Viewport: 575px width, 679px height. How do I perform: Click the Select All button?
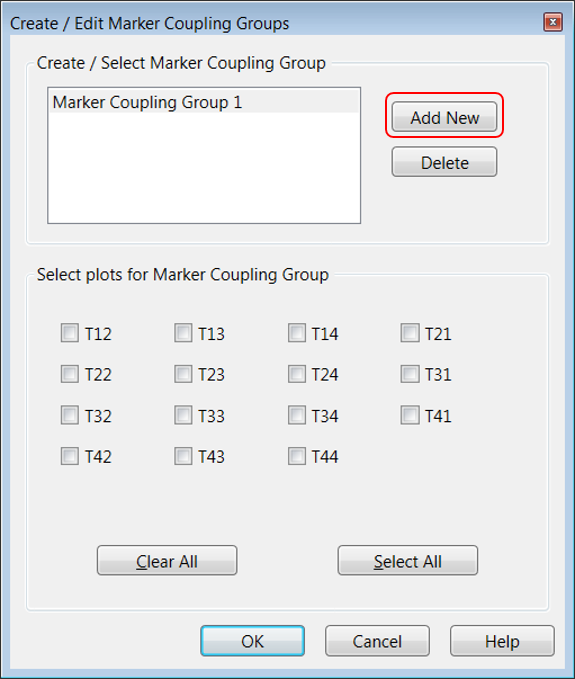pos(408,560)
